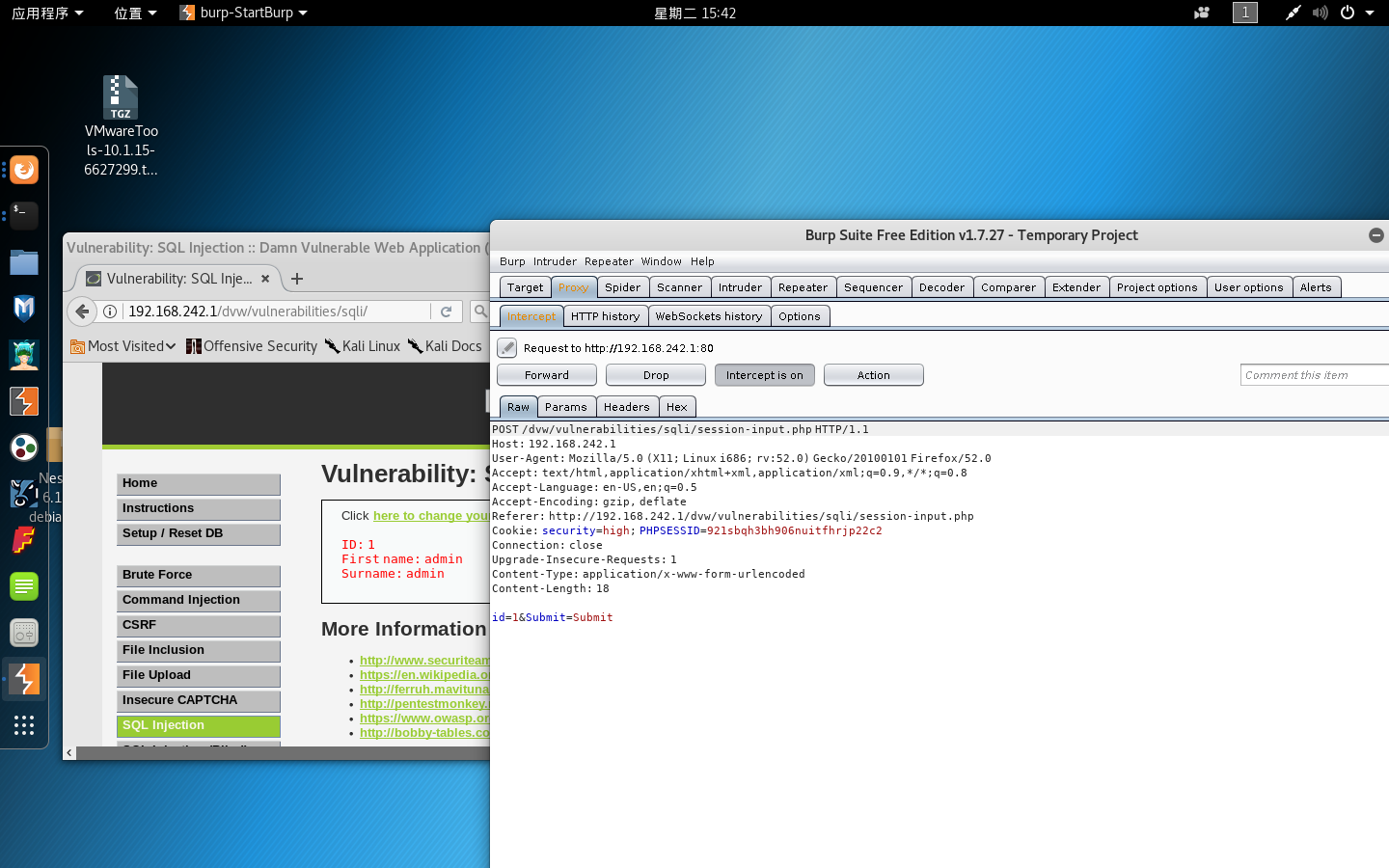Screen dimensions: 1389x868
Task: Open green notes icon in dock
Action: [24, 586]
